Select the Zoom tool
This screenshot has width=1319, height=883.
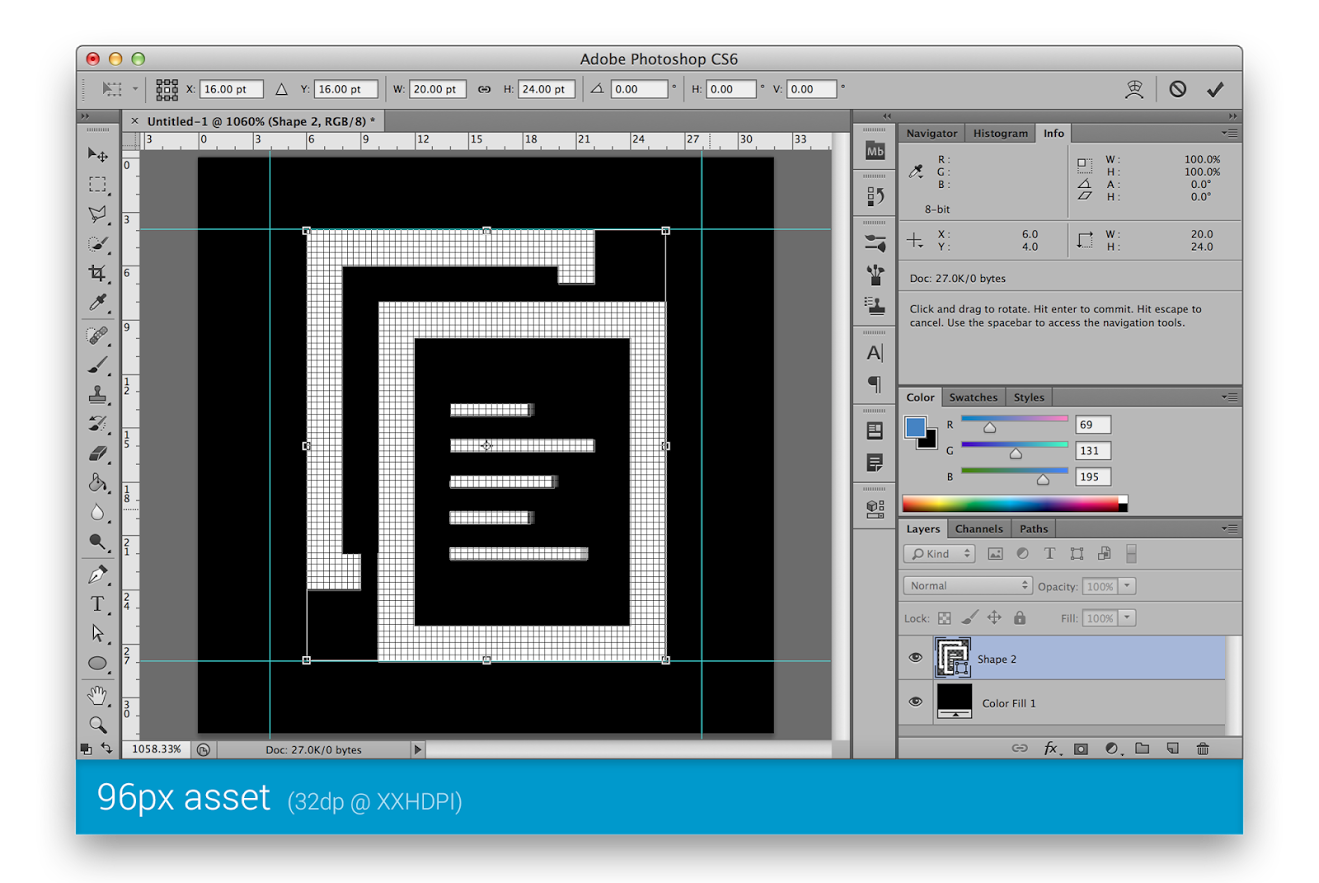[97, 724]
